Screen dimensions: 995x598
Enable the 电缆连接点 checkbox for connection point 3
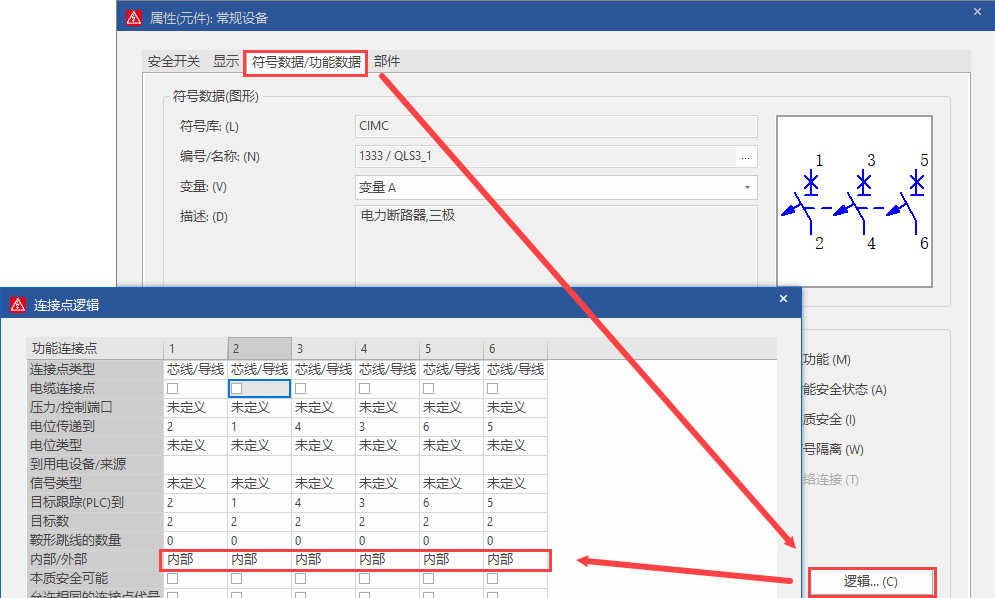(x=301, y=388)
